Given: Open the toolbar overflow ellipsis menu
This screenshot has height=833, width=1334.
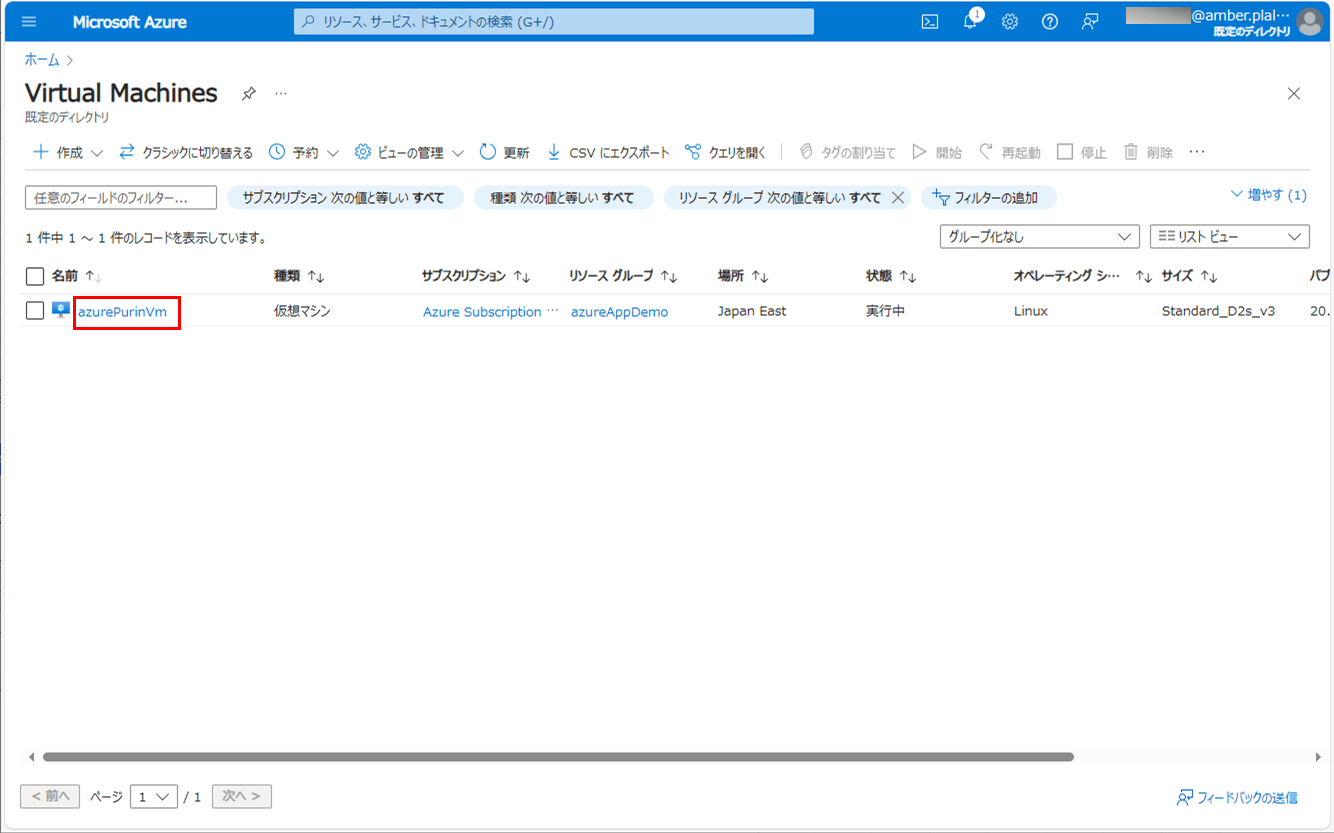Looking at the screenshot, I should (1197, 153).
